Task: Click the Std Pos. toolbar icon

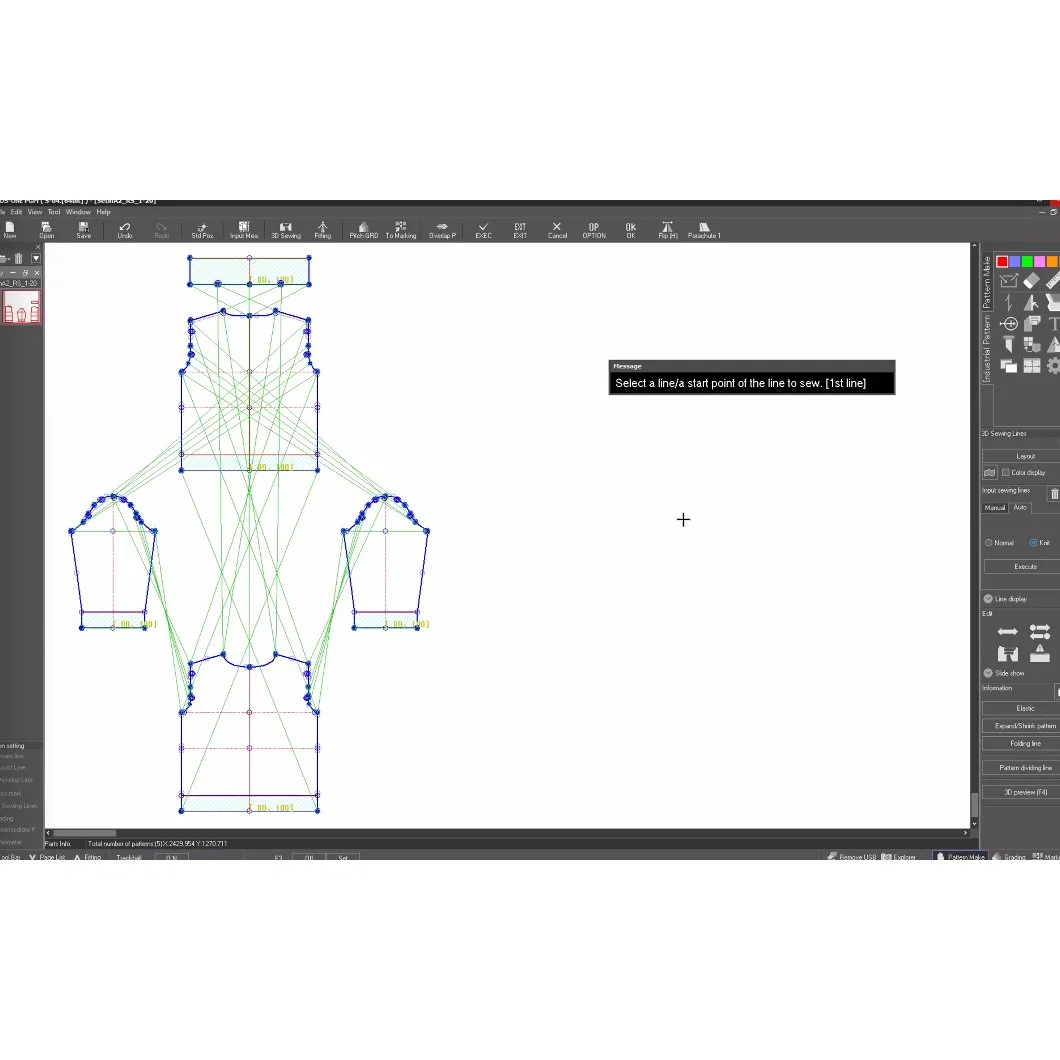Action: pos(202,230)
